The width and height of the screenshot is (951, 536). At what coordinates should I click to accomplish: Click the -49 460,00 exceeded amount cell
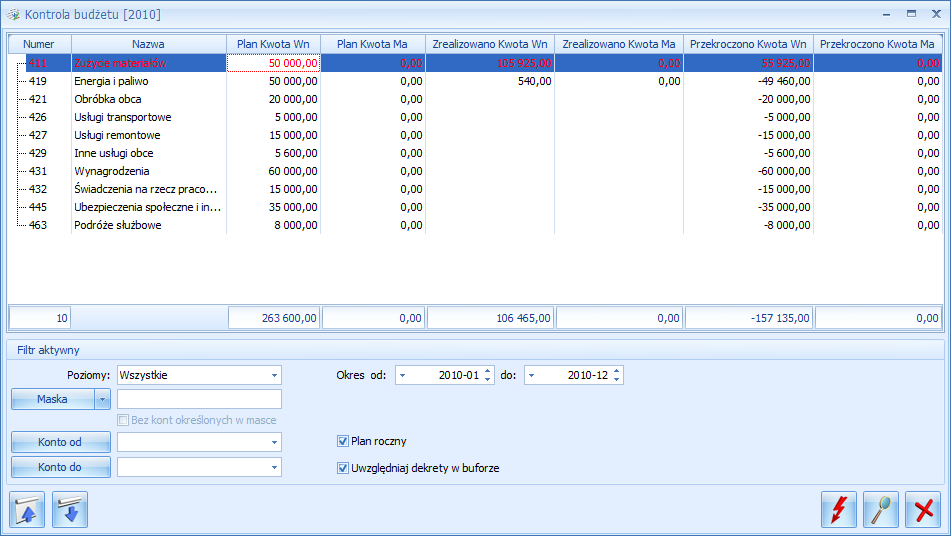tap(748, 81)
